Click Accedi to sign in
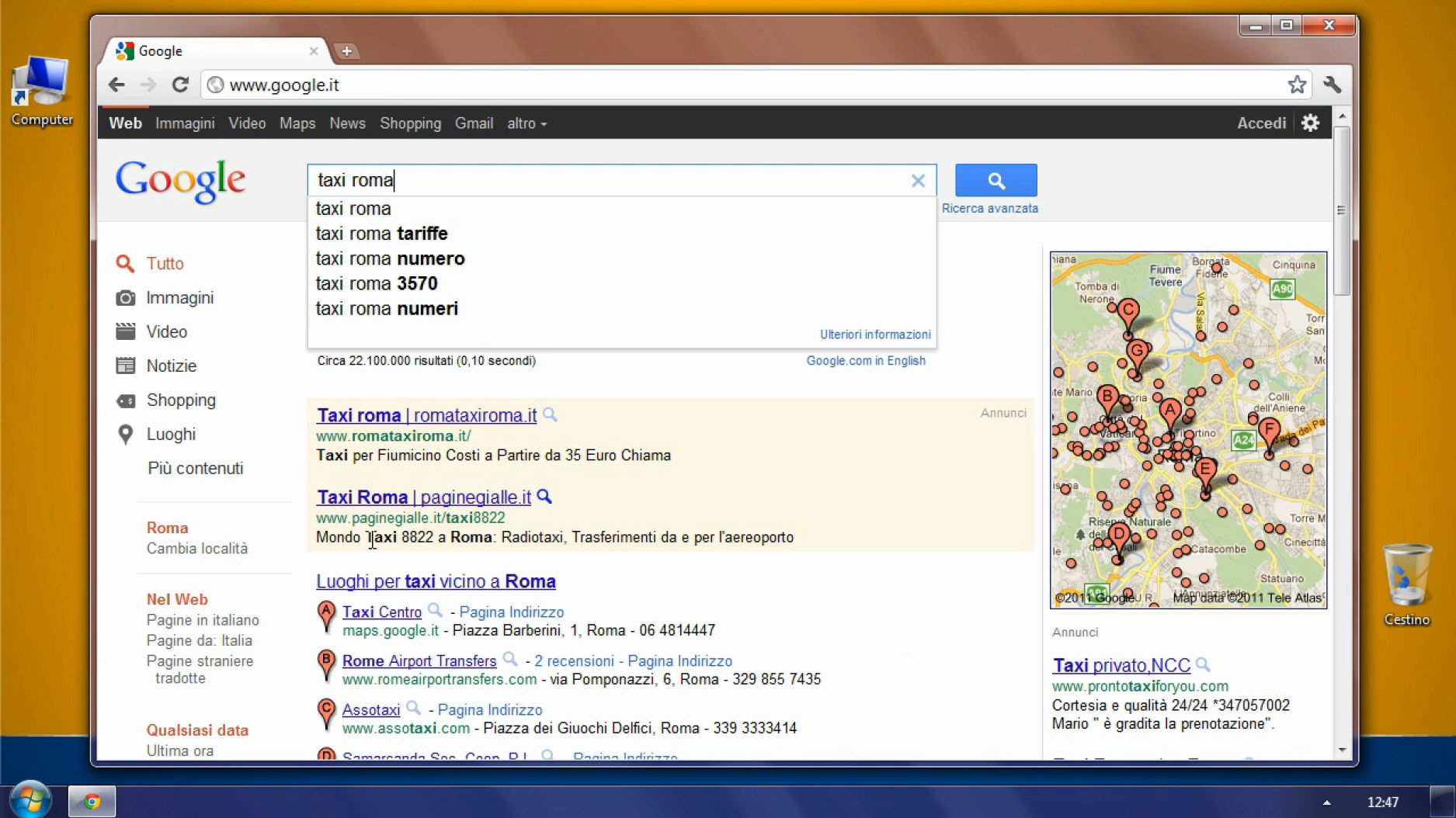This screenshot has width=1456, height=818. [1261, 123]
